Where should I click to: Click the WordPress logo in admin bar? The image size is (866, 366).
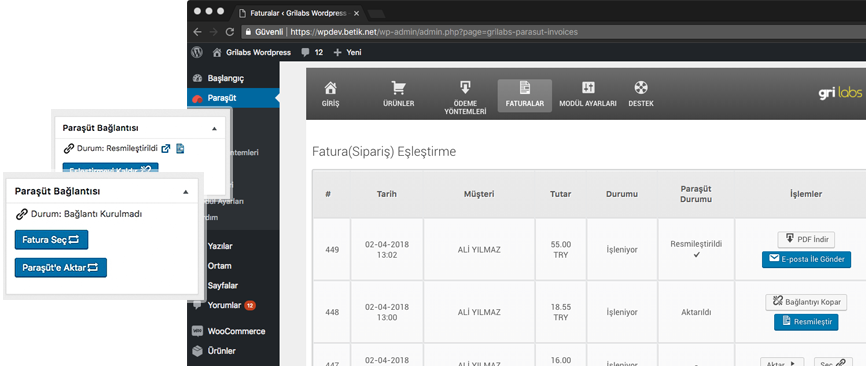pos(197,52)
